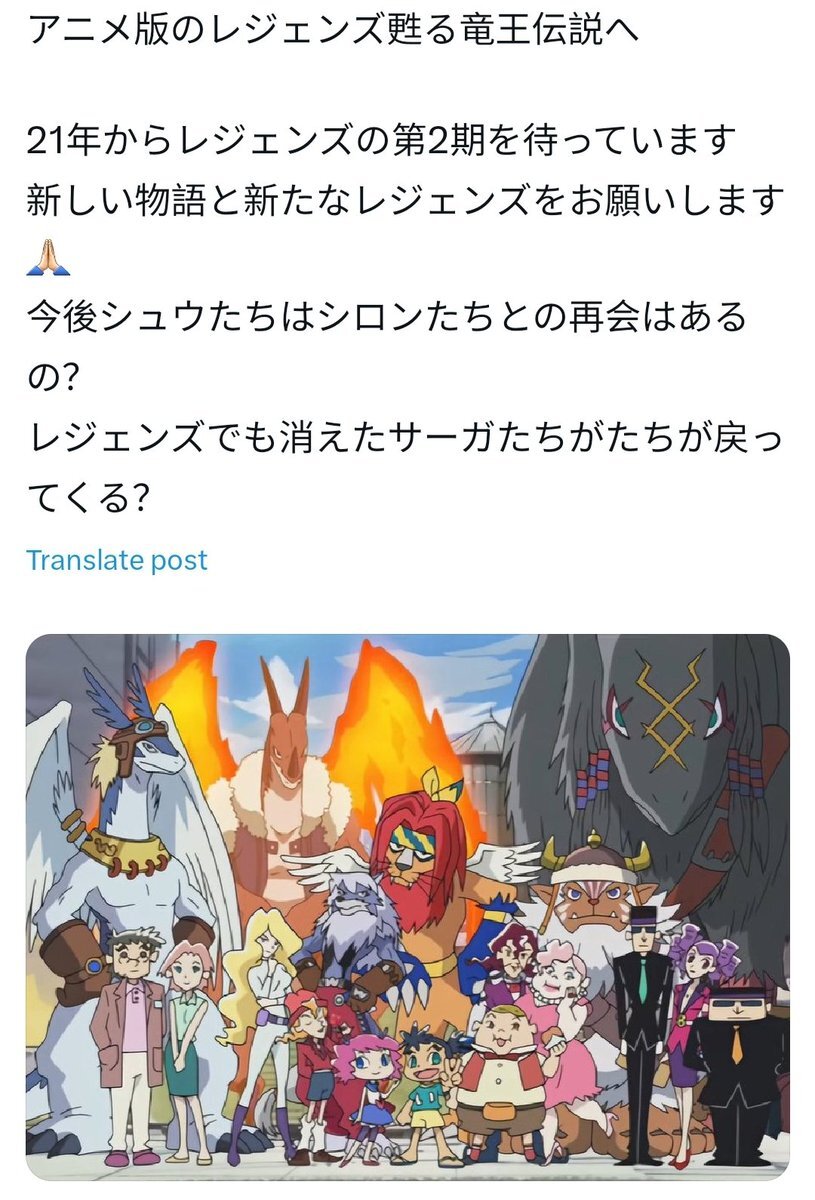
Task: Select the first line mentioning 甦る竜王伝説へ
Action: point(332,31)
